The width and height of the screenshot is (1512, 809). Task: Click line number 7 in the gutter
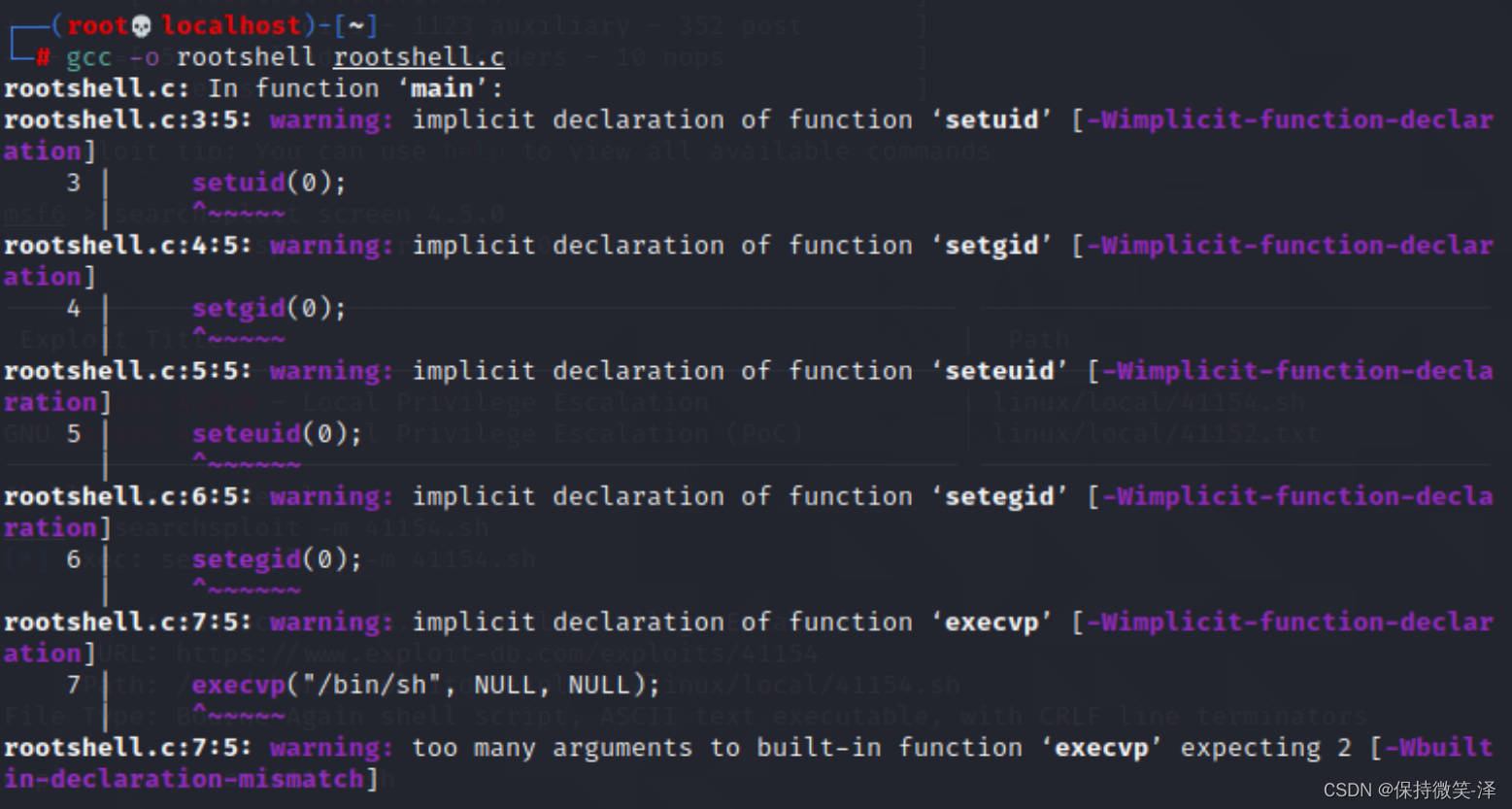(x=73, y=685)
